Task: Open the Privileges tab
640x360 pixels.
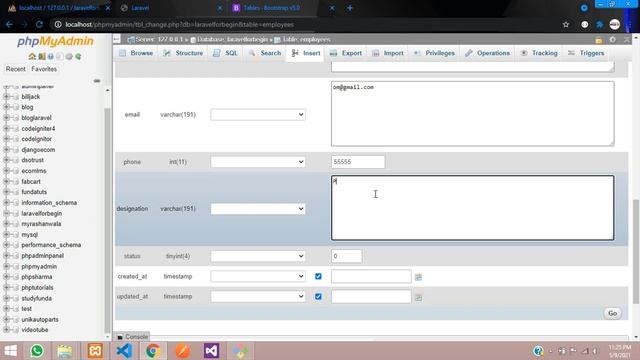Action: point(434,53)
